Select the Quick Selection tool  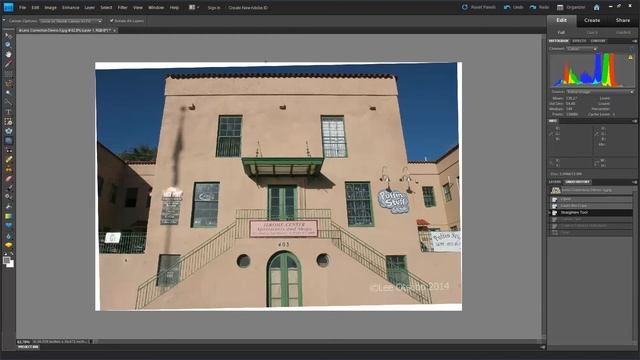pos(8,102)
